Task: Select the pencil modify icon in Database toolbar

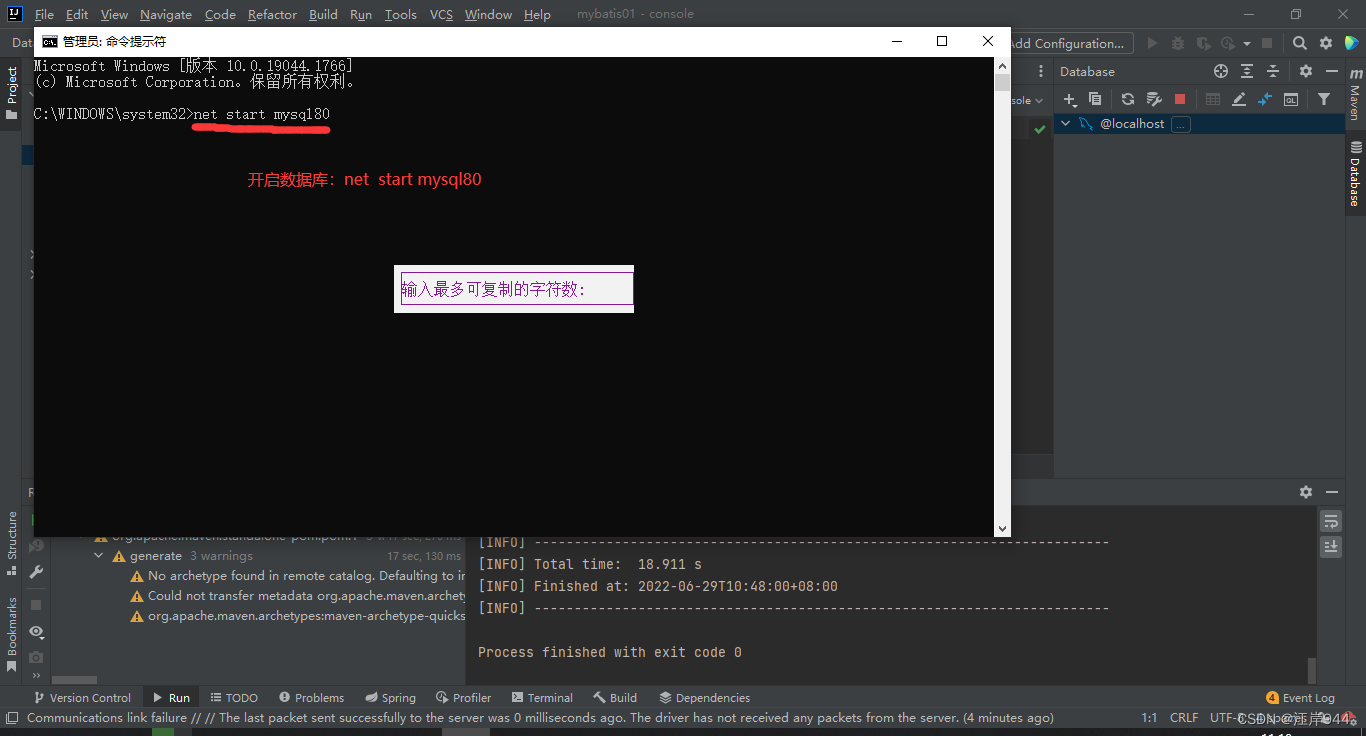Action: coord(1239,99)
